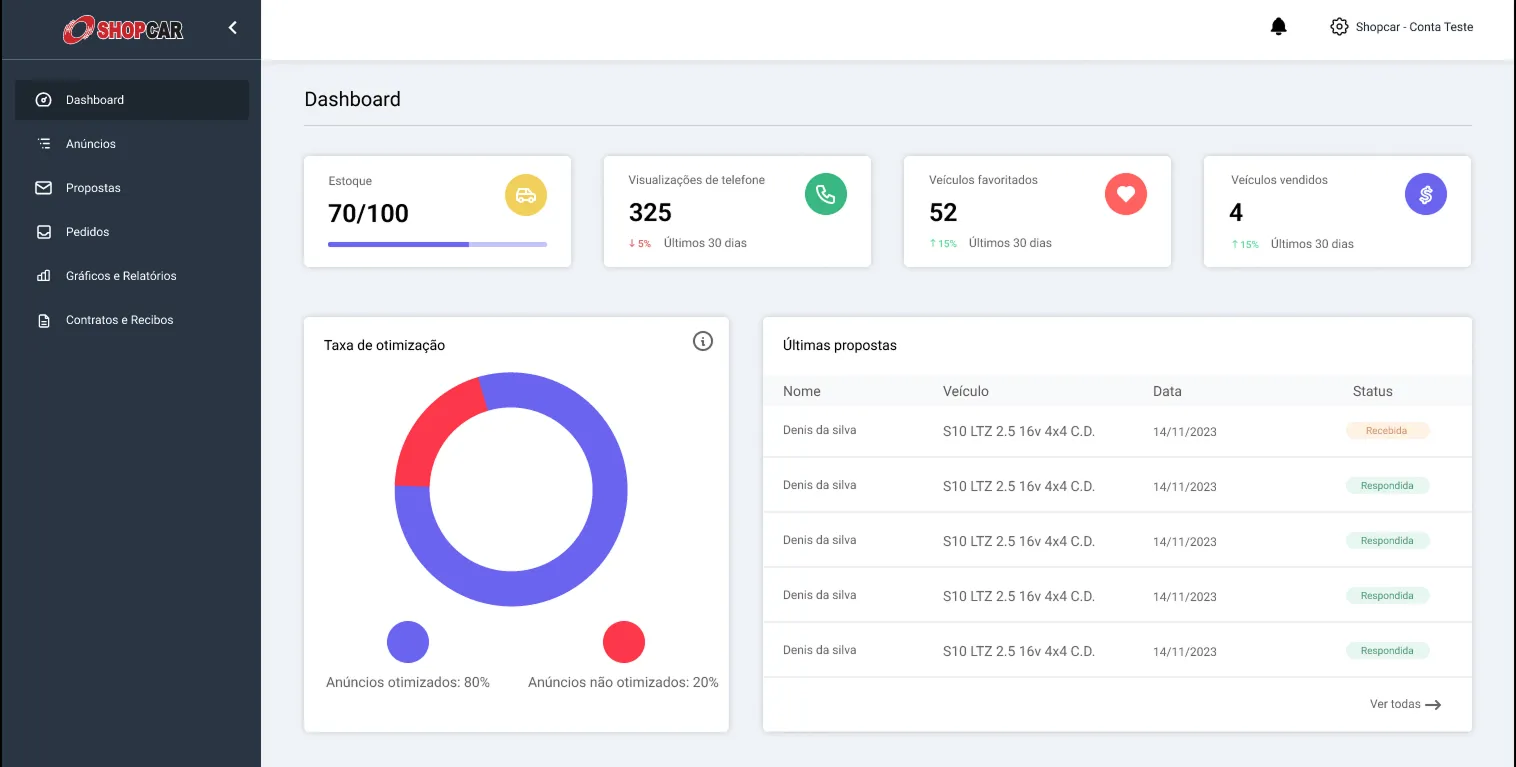Go to Anúncios in the sidebar

pyautogui.click(x=91, y=144)
